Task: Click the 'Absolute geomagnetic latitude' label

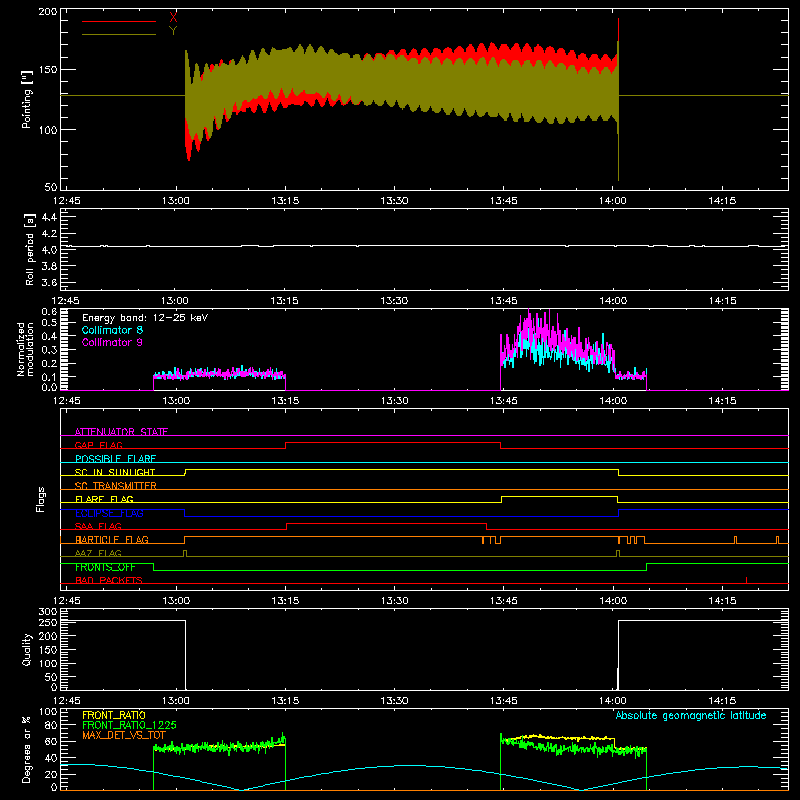Action: pos(691,715)
